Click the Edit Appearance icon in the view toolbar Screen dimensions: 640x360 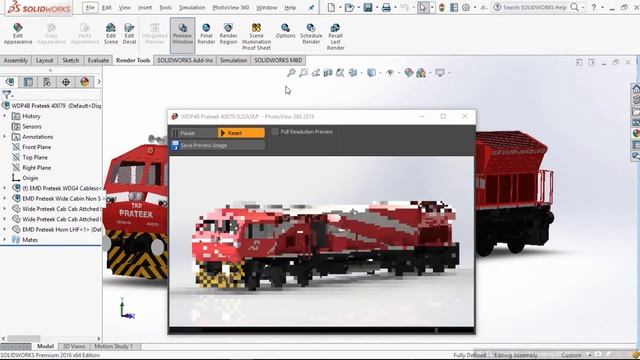(x=409, y=73)
